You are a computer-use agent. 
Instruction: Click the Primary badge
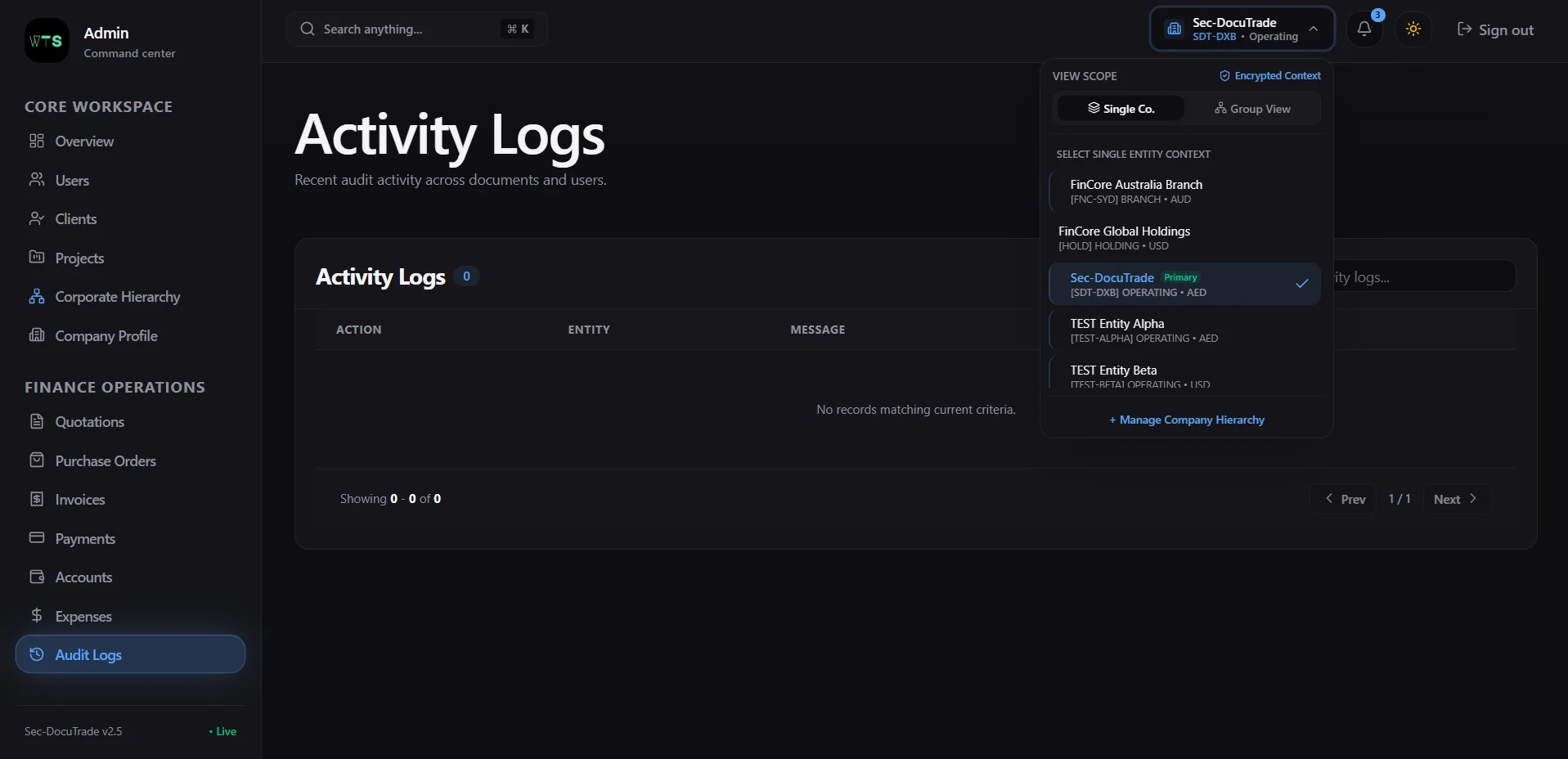pyautogui.click(x=1180, y=278)
